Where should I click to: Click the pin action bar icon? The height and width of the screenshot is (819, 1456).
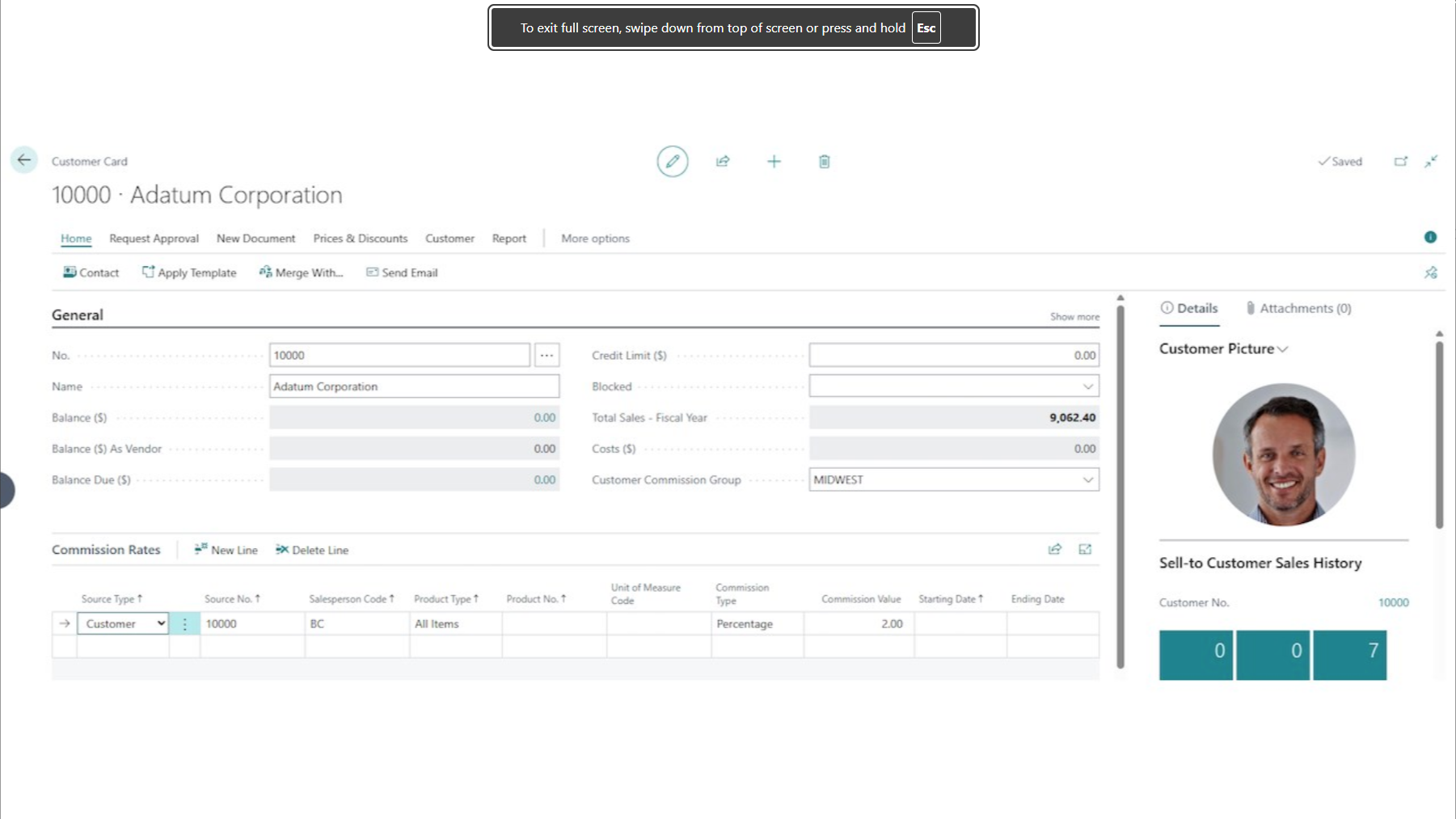pos(1430,273)
